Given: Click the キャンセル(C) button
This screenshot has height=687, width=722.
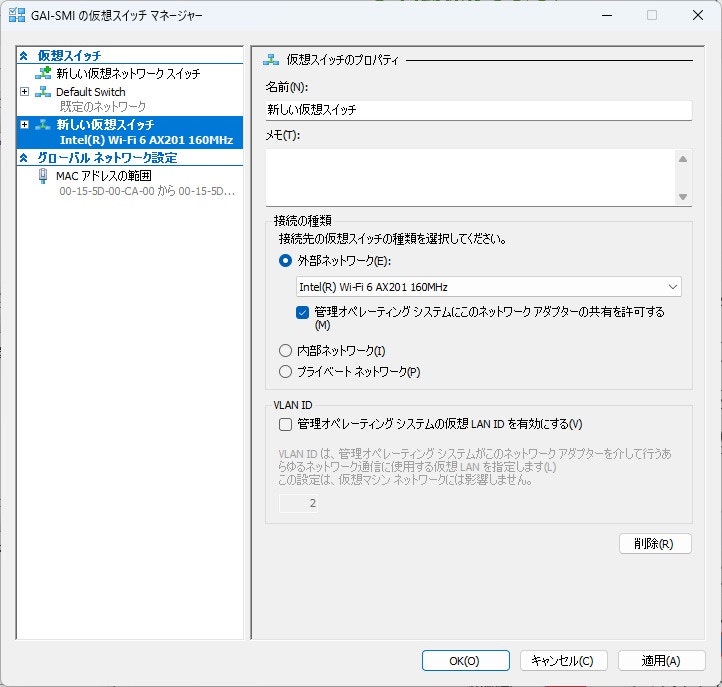Looking at the screenshot, I should (564, 661).
